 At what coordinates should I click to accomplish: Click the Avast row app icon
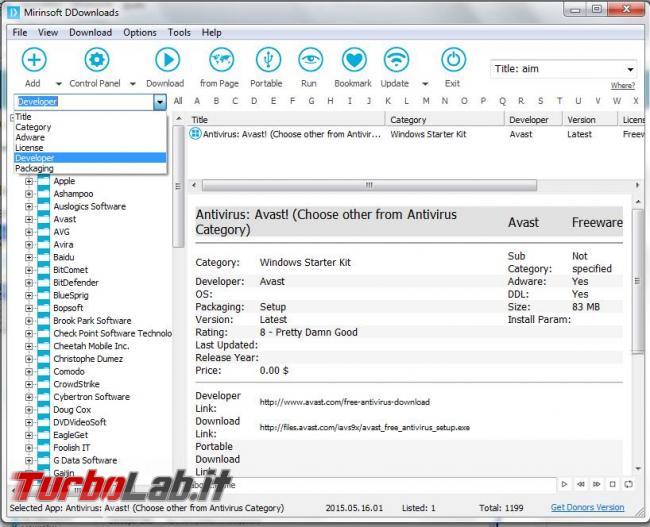(195, 134)
